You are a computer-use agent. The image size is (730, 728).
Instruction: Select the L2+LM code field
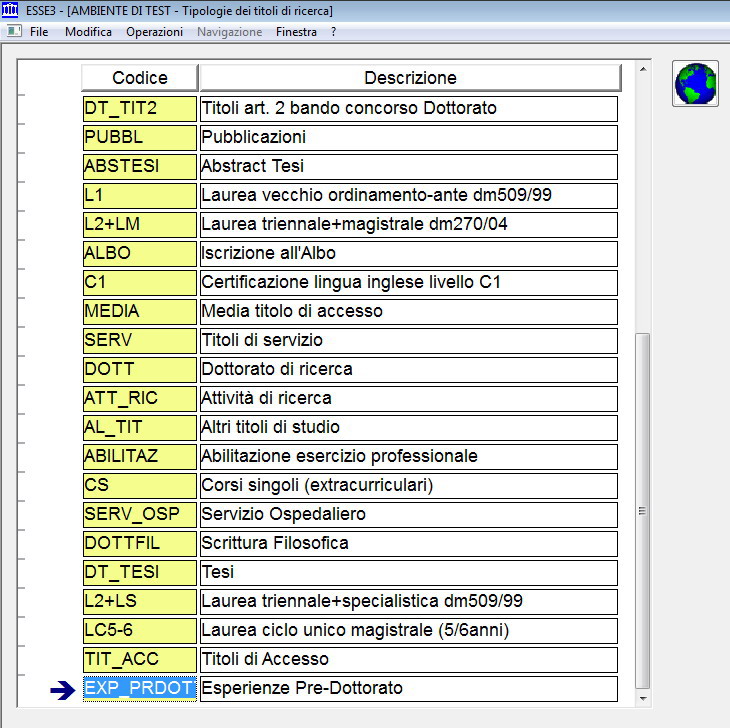click(x=140, y=225)
